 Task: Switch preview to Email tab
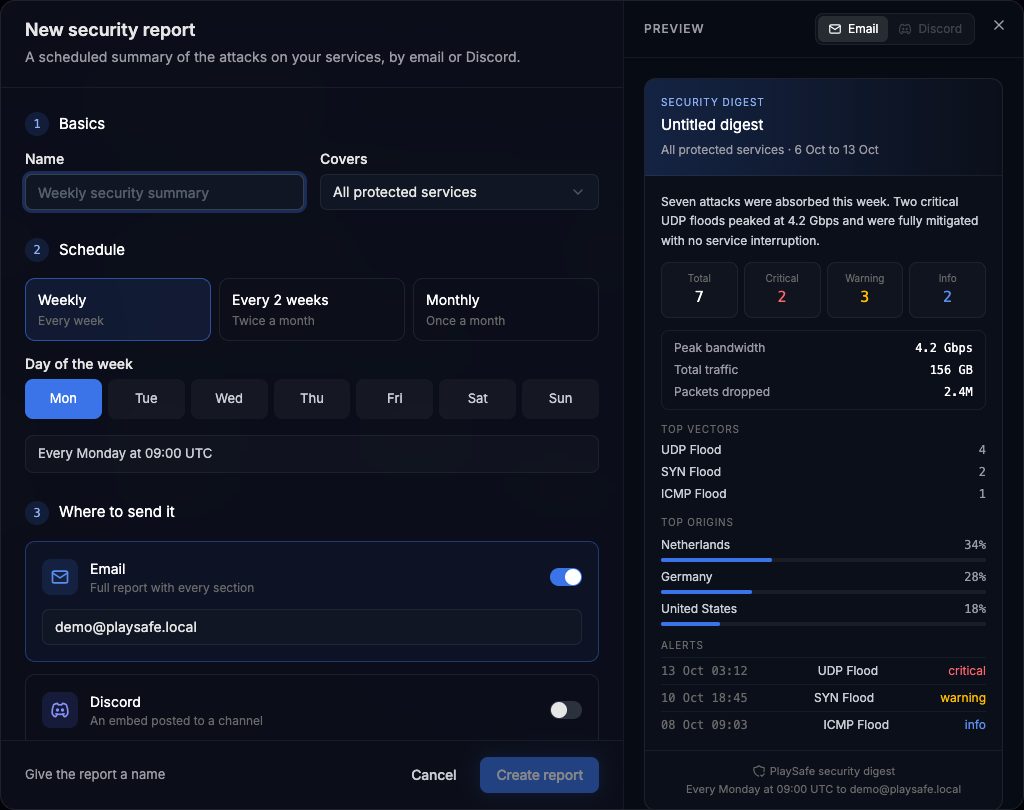point(853,29)
